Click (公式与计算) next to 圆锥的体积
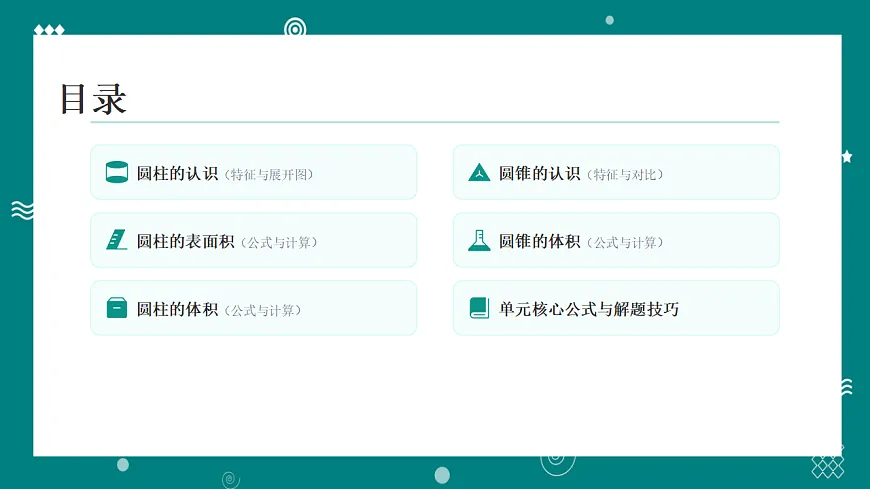 coord(625,243)
